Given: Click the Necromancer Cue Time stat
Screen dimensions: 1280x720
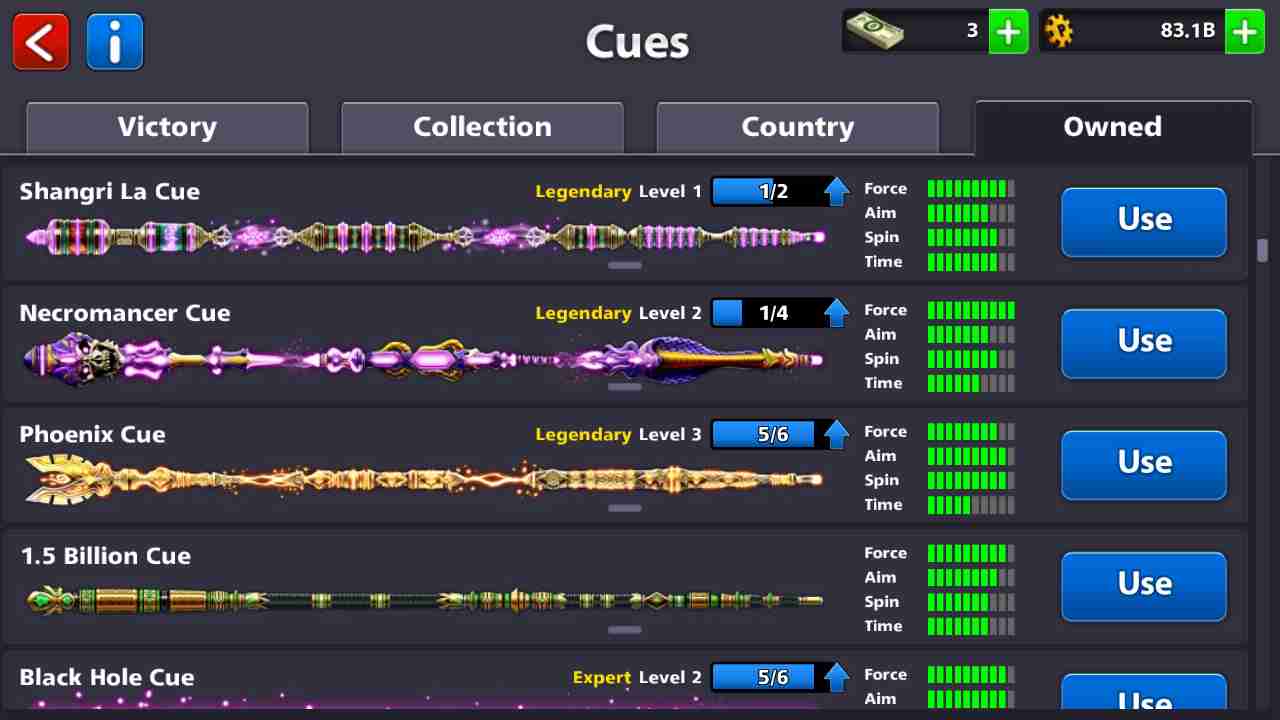Looking at the screenshot, I should [x=939, y=383].
